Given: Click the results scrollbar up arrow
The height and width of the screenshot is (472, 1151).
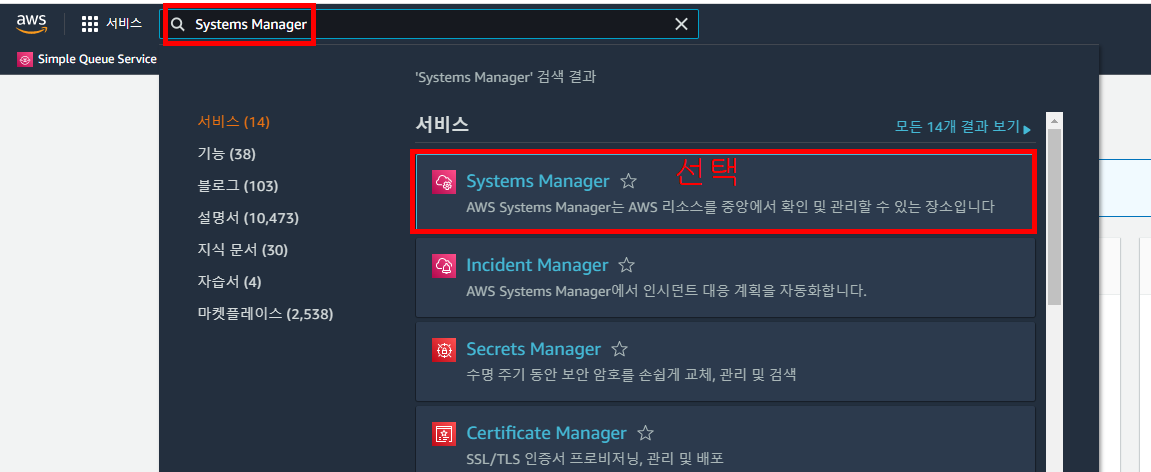Looking at the screenshot, I should (1055, 120).
